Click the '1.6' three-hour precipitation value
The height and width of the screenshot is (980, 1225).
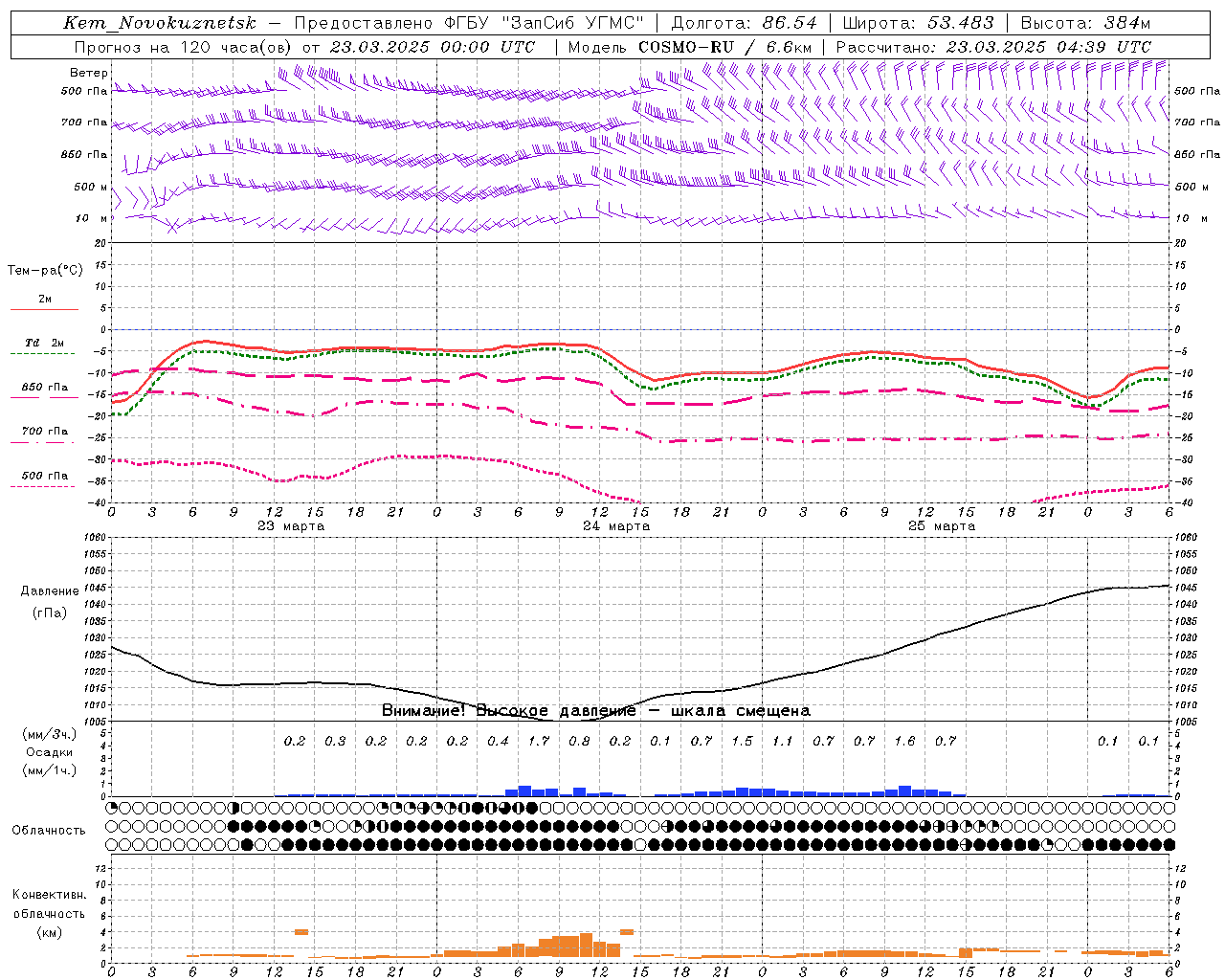tap(904, 741)
